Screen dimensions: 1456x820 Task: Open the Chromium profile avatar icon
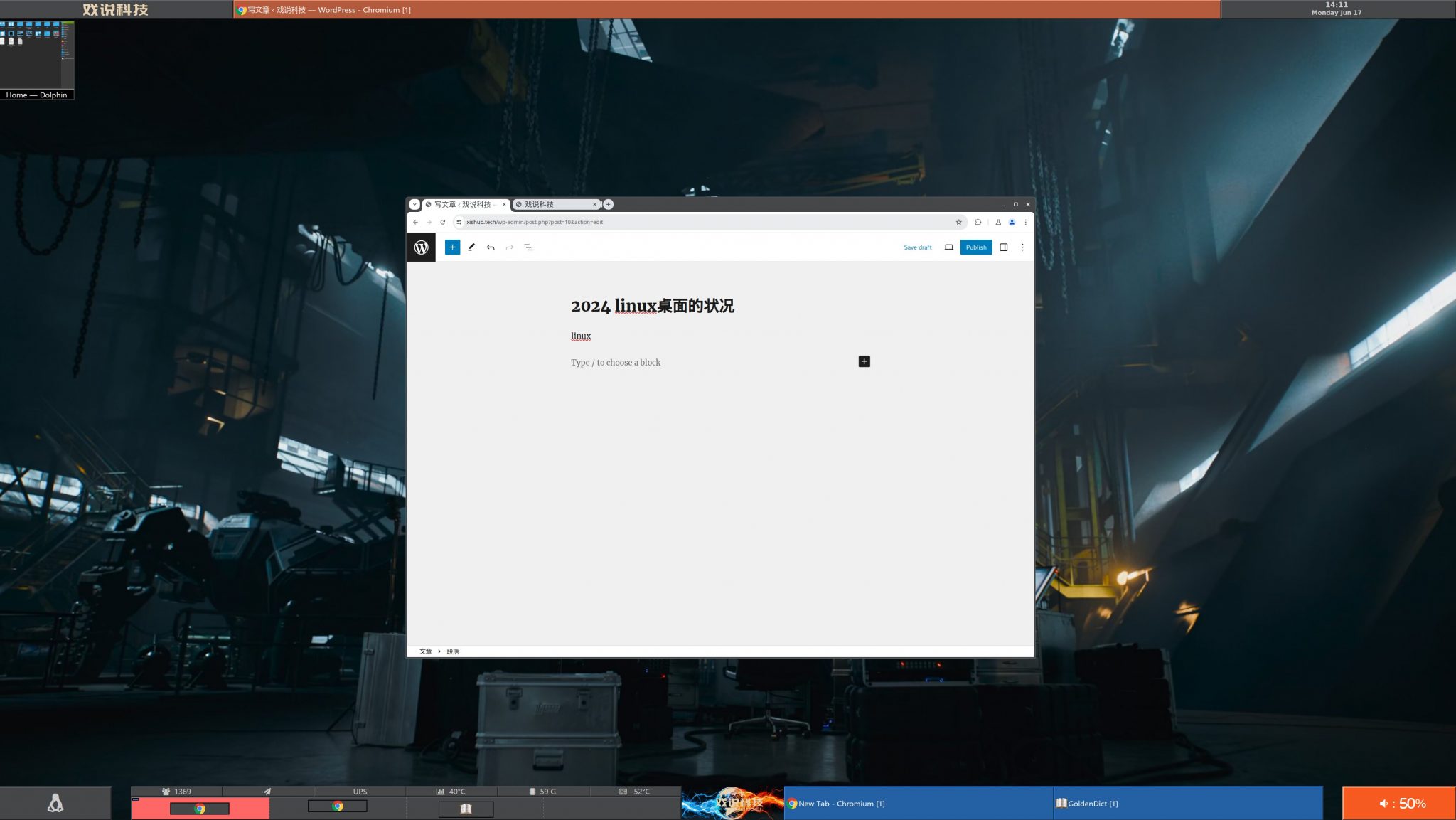tap(1012, 222)
